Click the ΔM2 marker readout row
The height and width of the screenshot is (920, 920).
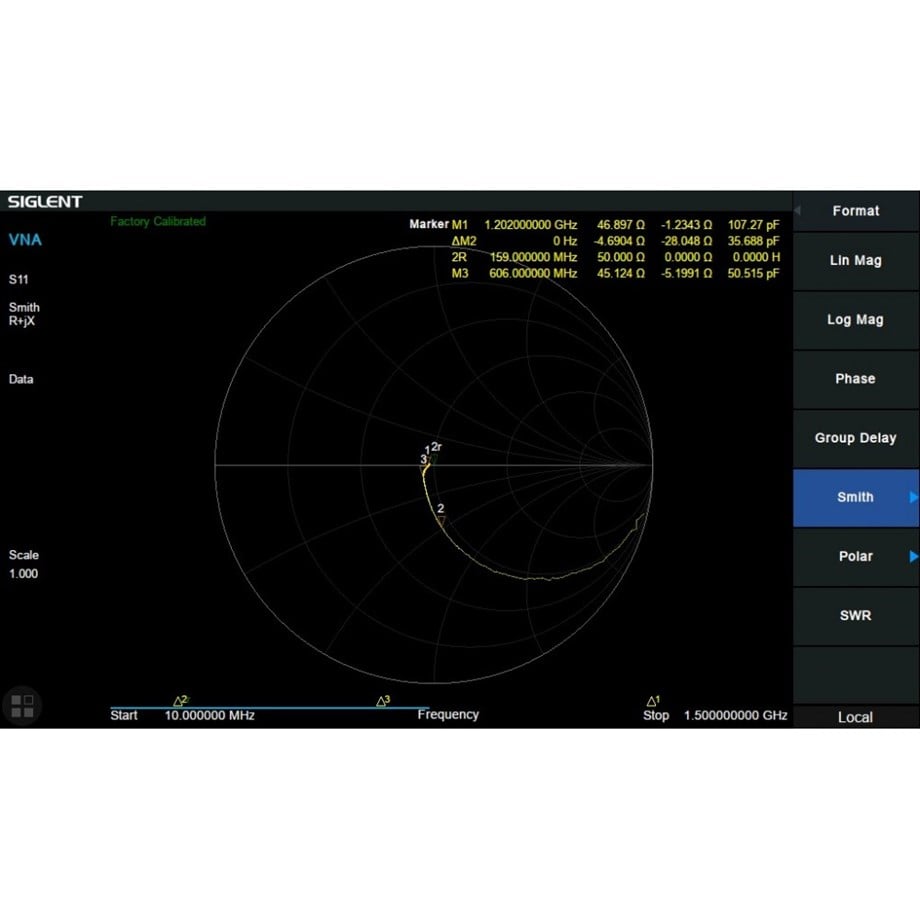(x=615, y=241)
